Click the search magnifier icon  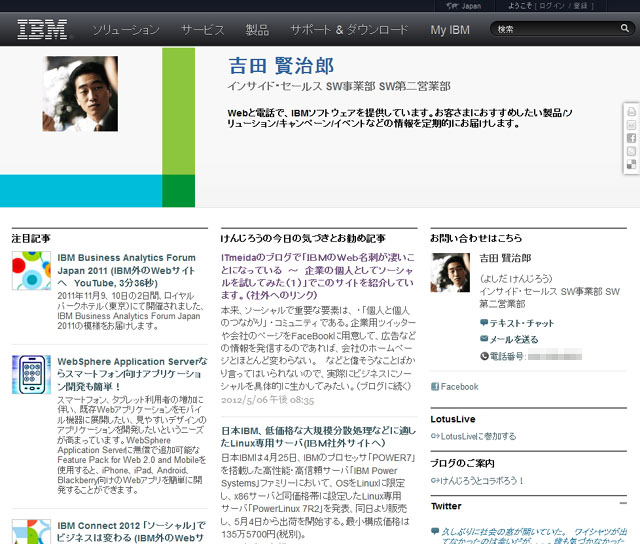pyautogui.click(x=624, y=28)
